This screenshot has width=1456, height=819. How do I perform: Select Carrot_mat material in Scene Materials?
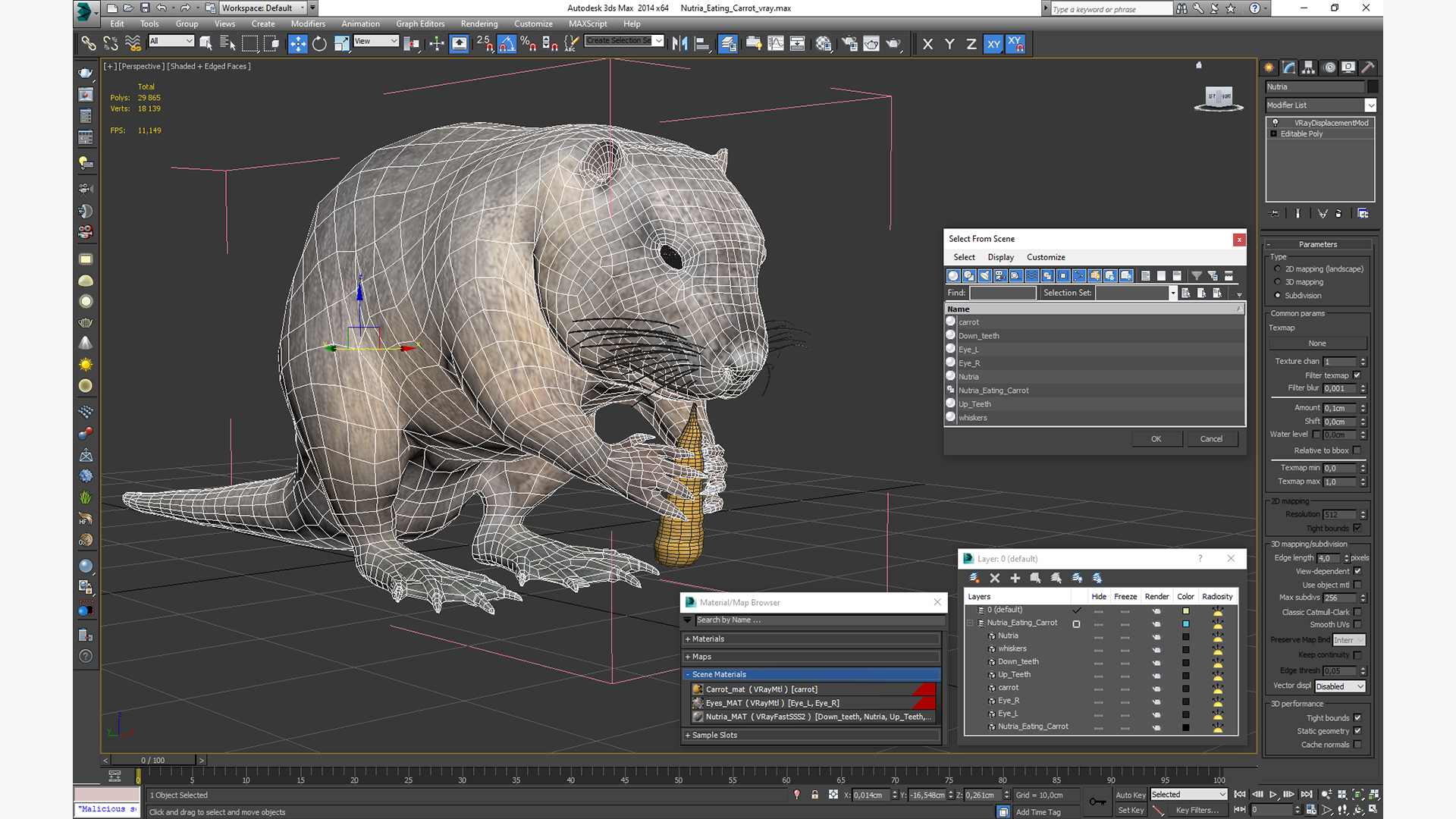tap(813, 689)
